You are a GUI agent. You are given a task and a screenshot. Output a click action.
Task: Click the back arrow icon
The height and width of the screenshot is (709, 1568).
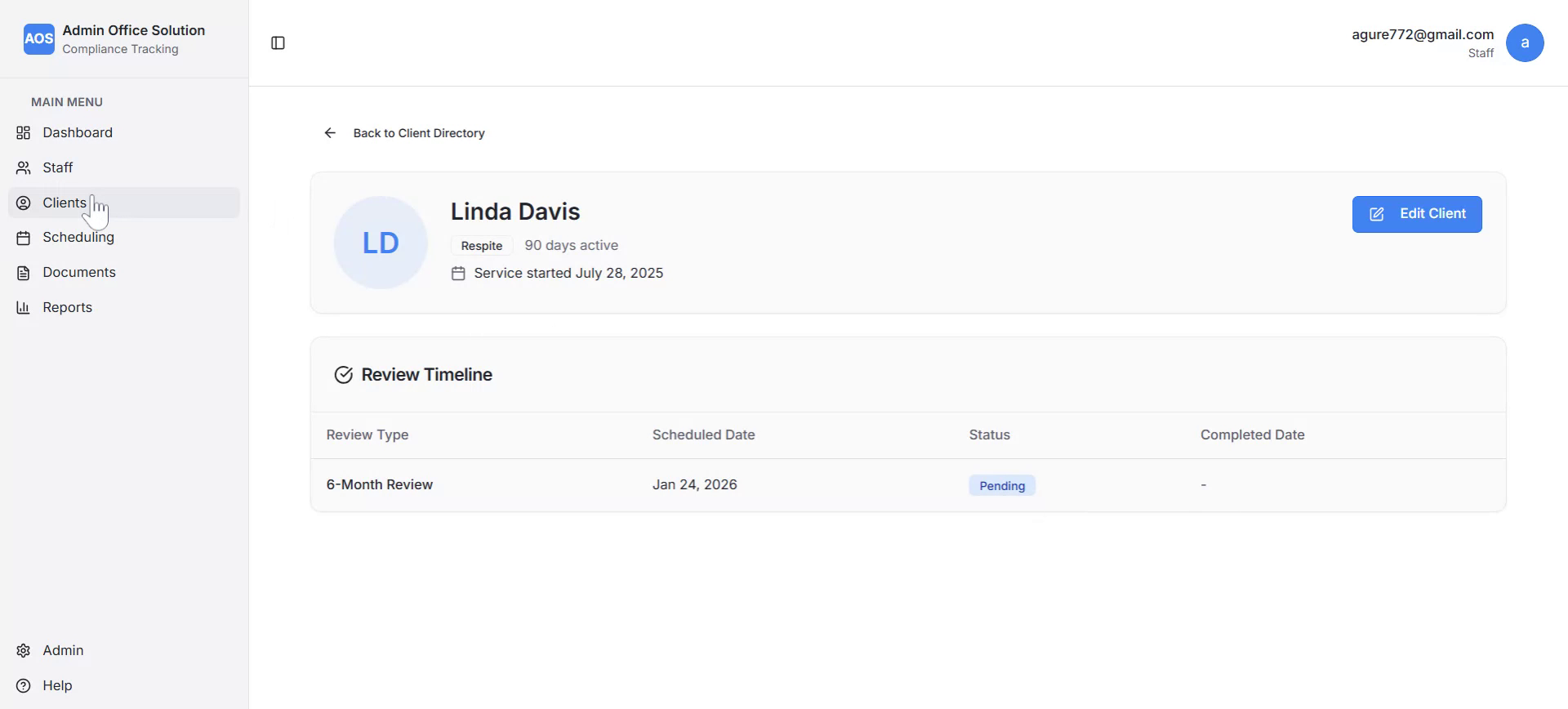coord(330,133)
